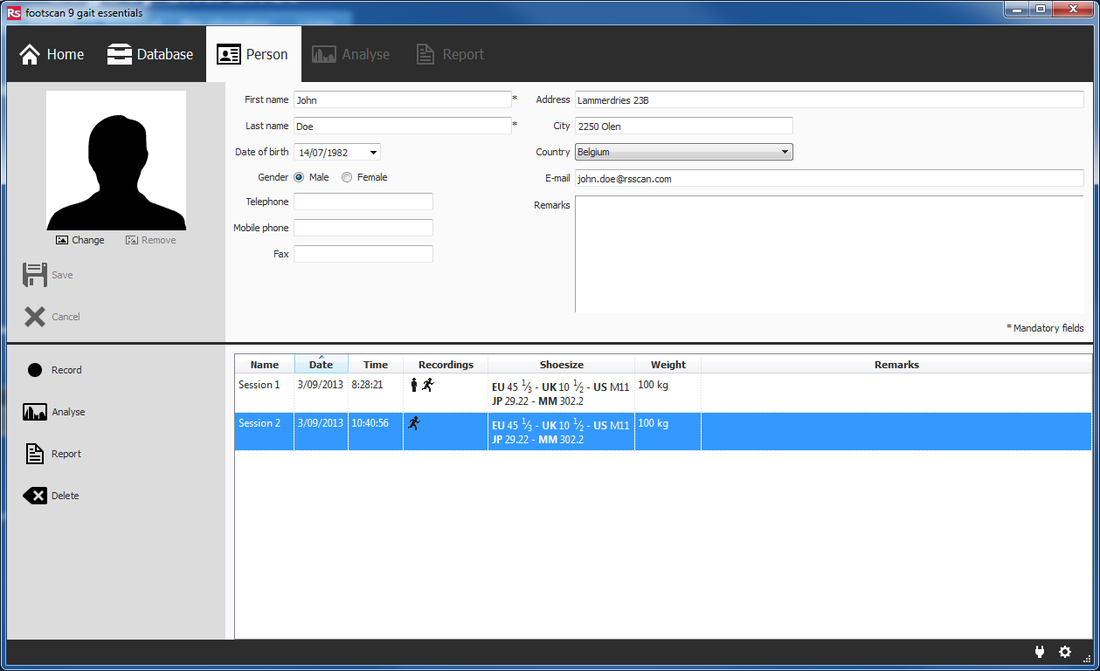Viewport: 1100px width, 671px height.
Task: Open the Analyse tab in top bar
Action: click(x=351, y=54)
